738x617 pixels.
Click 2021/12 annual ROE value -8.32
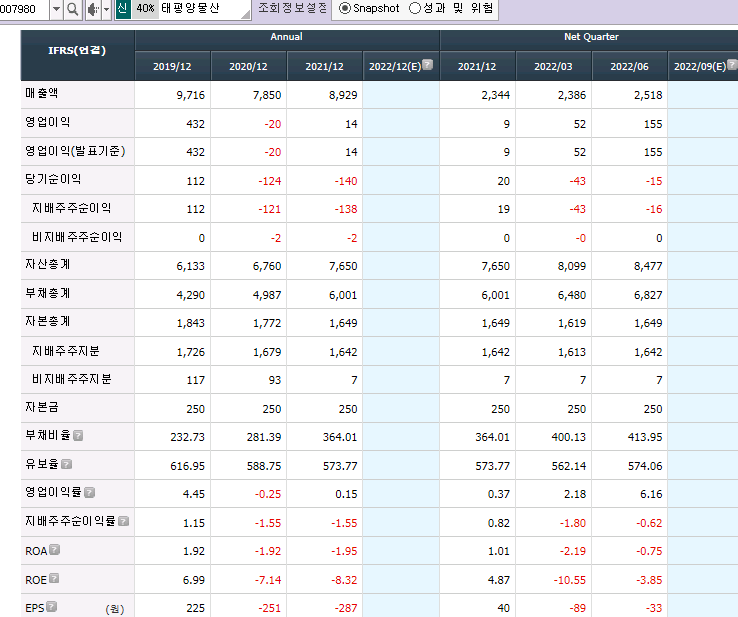344,580
